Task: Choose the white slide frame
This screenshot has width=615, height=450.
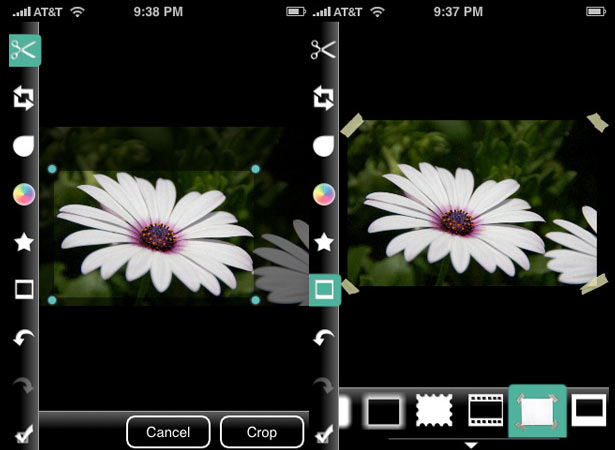Action: (x=589, y=410)
